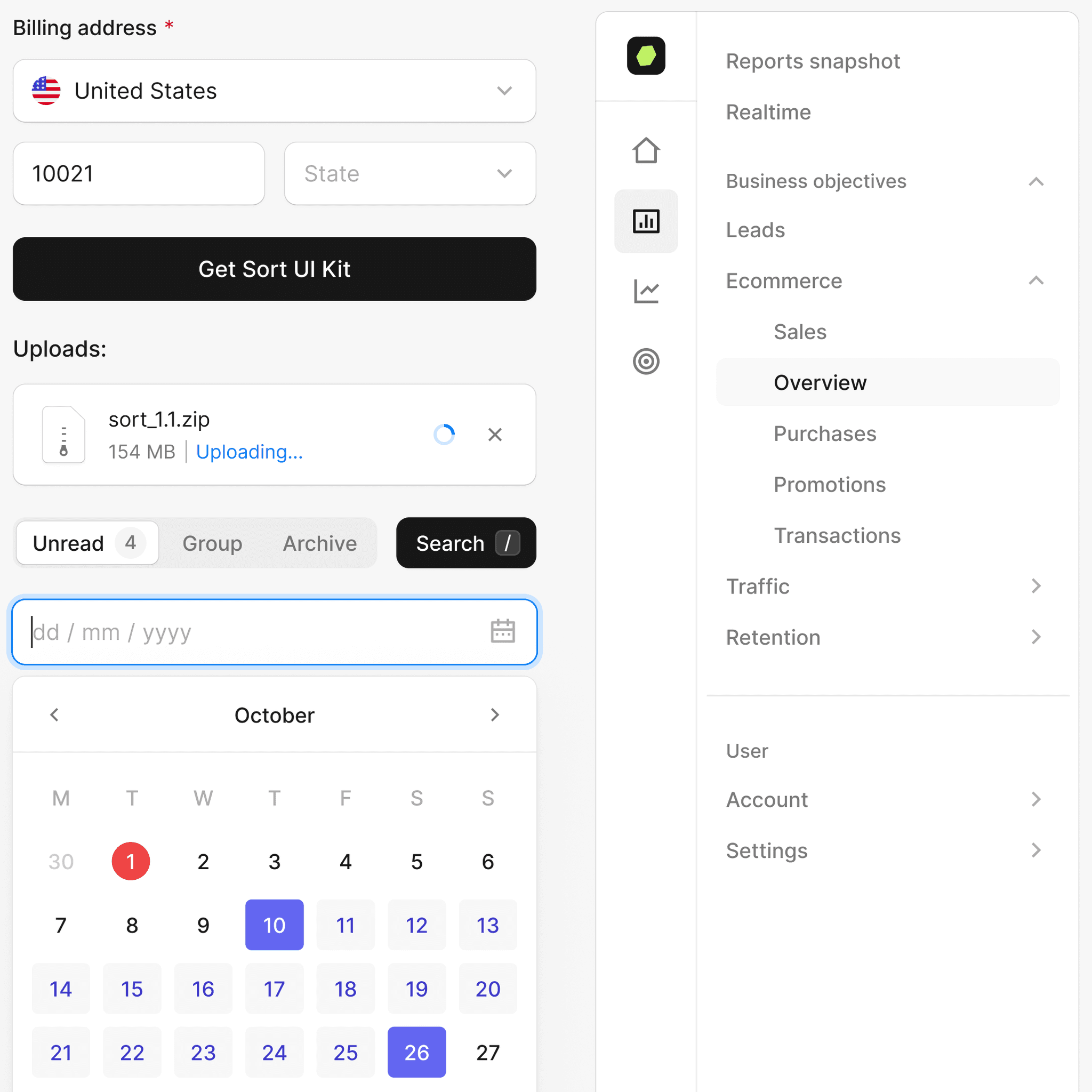Image resolution: width=1092 pixels, height=1092 pixels.
Task: Click the Archive toggle button
Action: click(320, 543)
